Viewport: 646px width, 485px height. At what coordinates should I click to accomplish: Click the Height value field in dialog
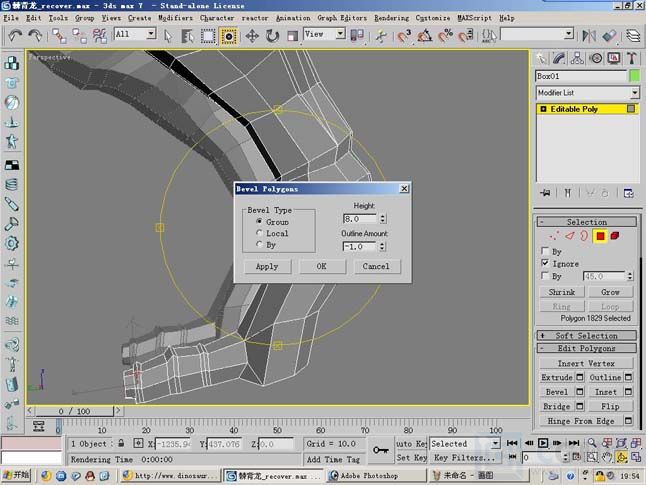tap(360, 219)
